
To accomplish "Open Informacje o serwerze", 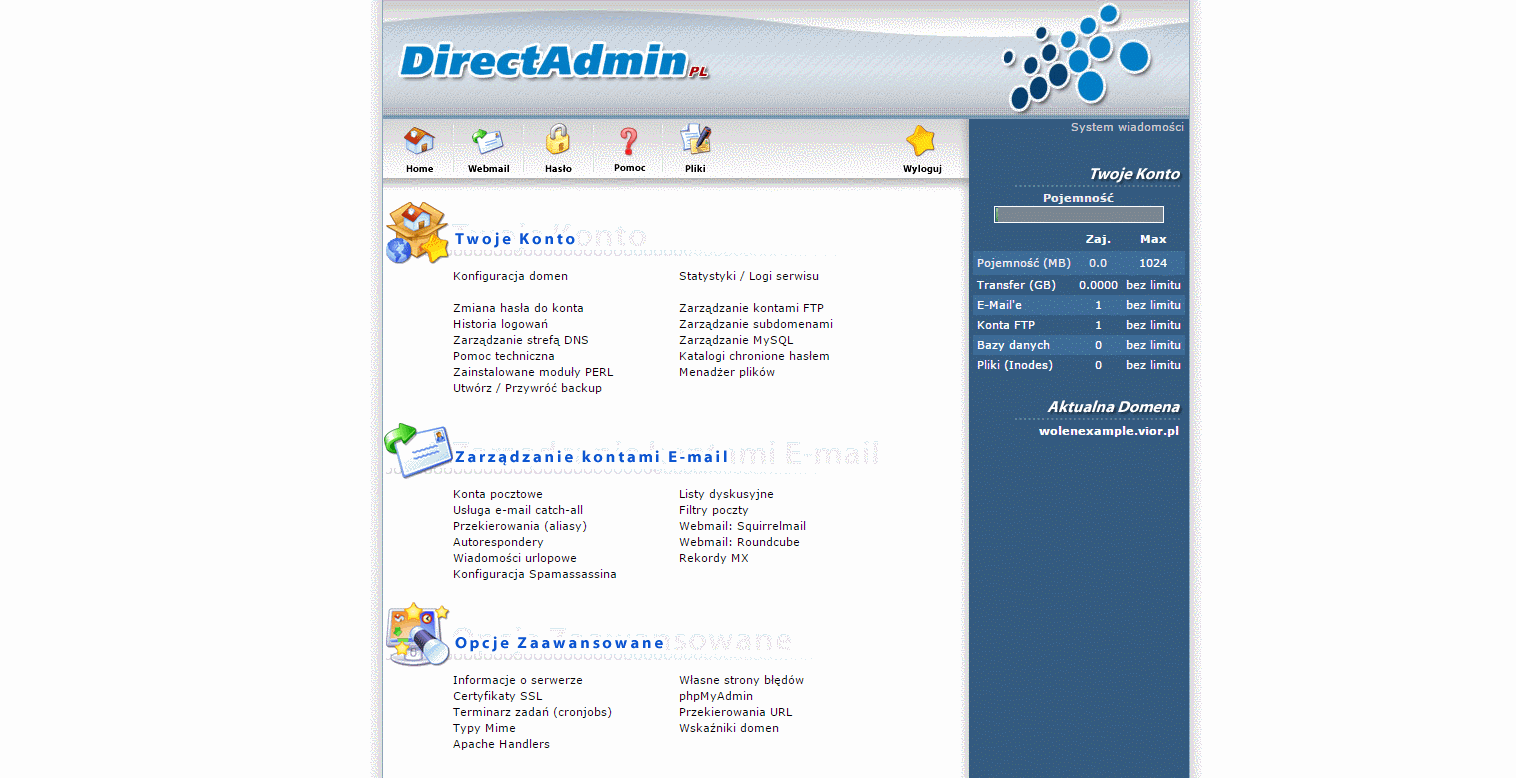I will pyautogui.click(x=518, y=680).
